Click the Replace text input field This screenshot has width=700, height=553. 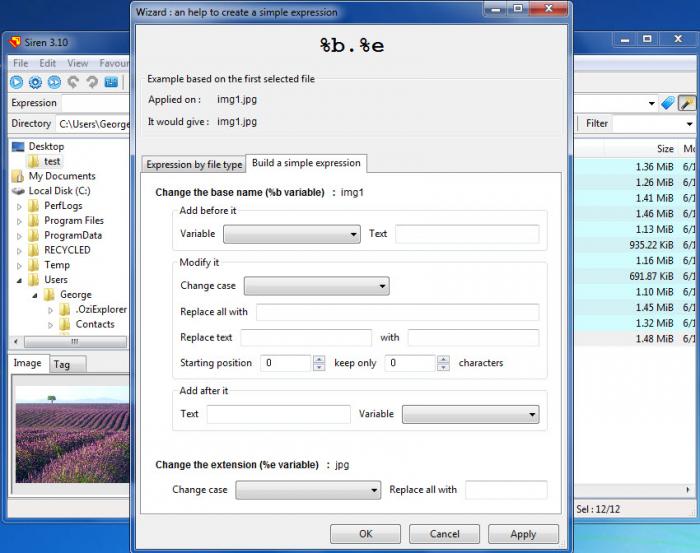[306, 338]
